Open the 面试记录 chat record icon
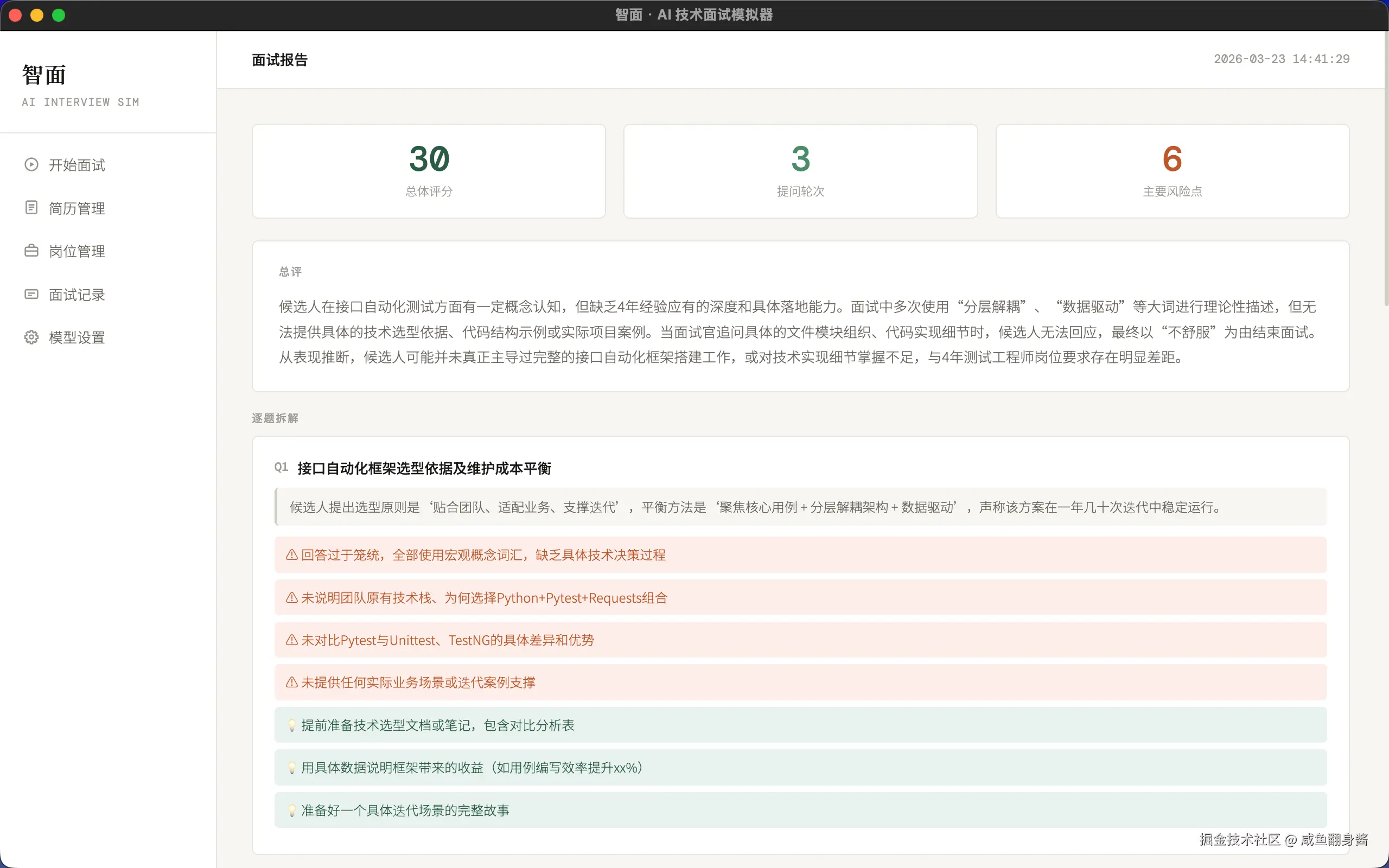Image resolution: width=1389 pixels, height=868 pixels. [x=31, y=294]
